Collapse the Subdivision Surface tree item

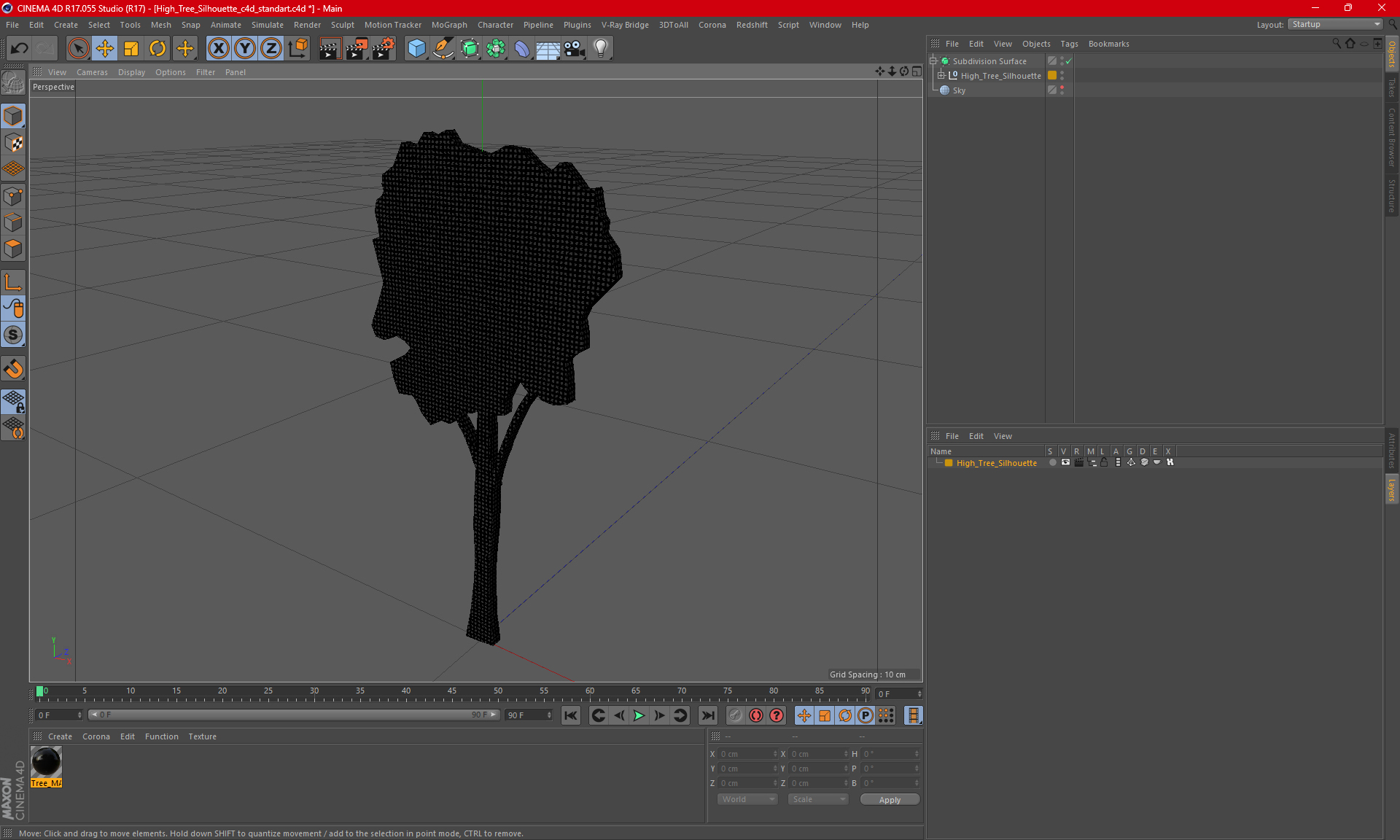933,61
